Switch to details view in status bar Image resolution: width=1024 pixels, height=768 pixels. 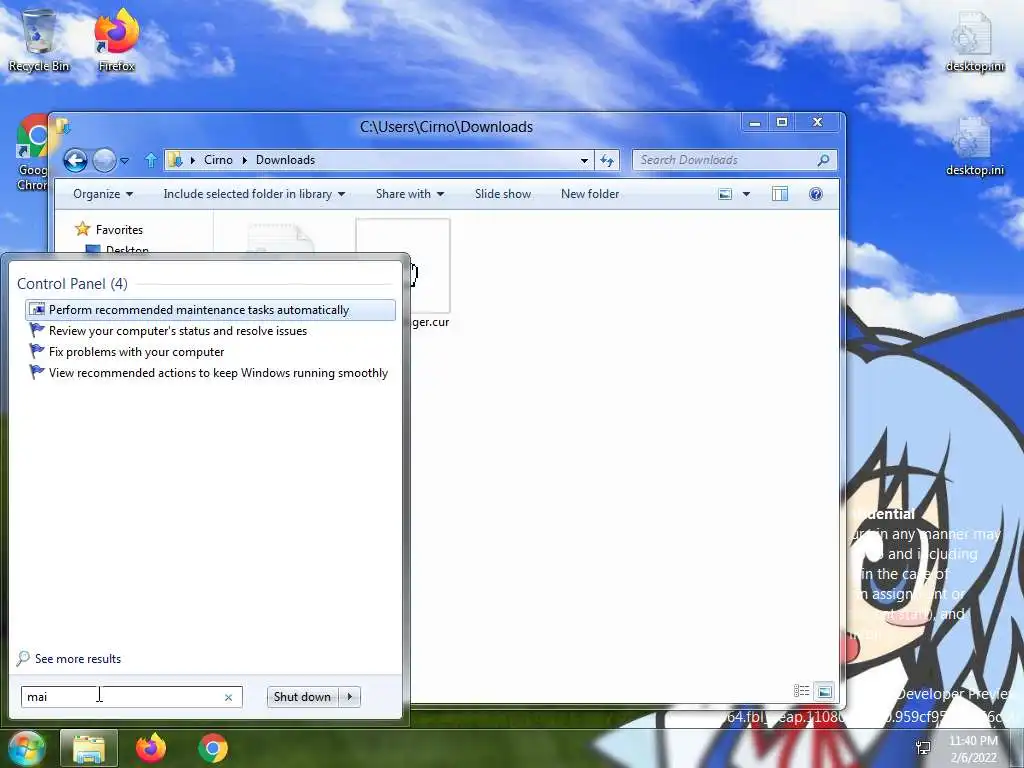tap(801, 691)
